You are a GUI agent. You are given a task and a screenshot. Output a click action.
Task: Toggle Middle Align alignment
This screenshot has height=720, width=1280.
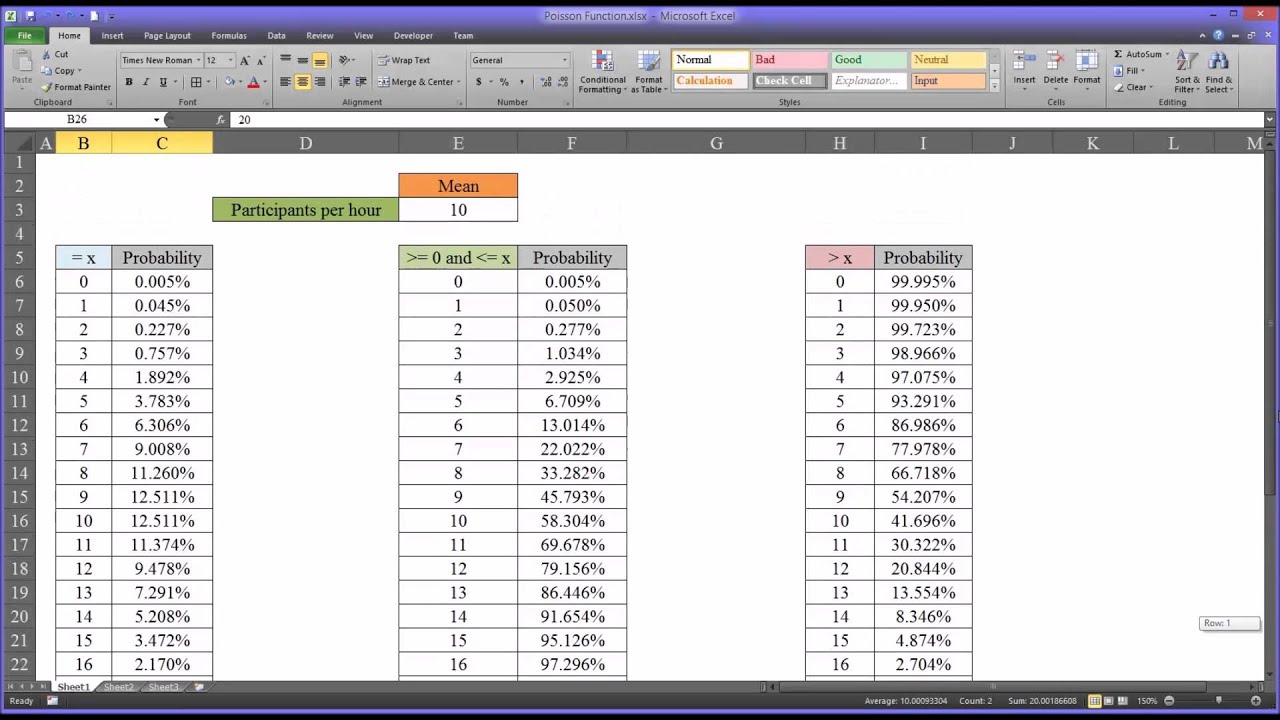pos(302,60)
